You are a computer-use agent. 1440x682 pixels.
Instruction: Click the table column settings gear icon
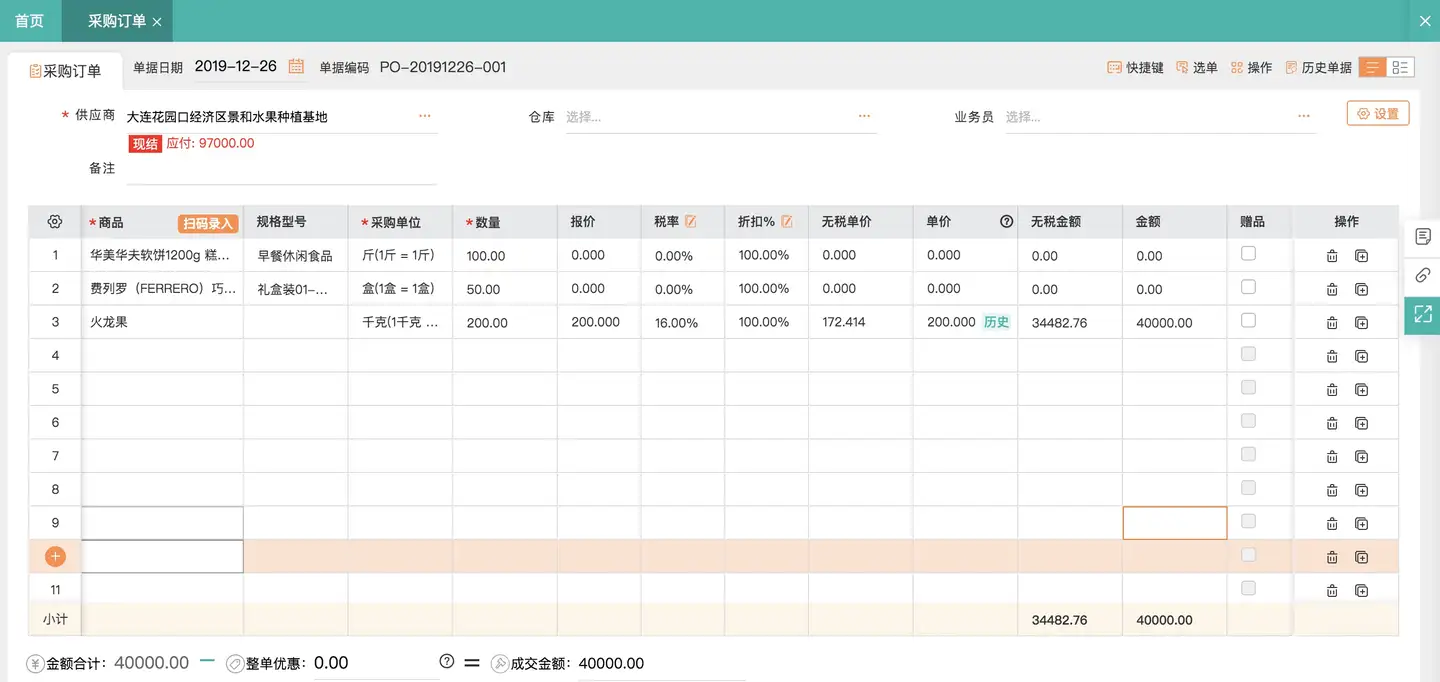tap(55, 221)
